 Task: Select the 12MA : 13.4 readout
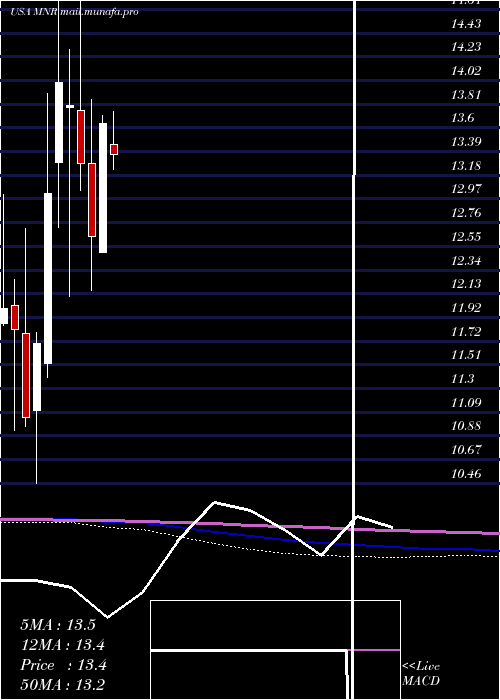[x=63, y=645]
